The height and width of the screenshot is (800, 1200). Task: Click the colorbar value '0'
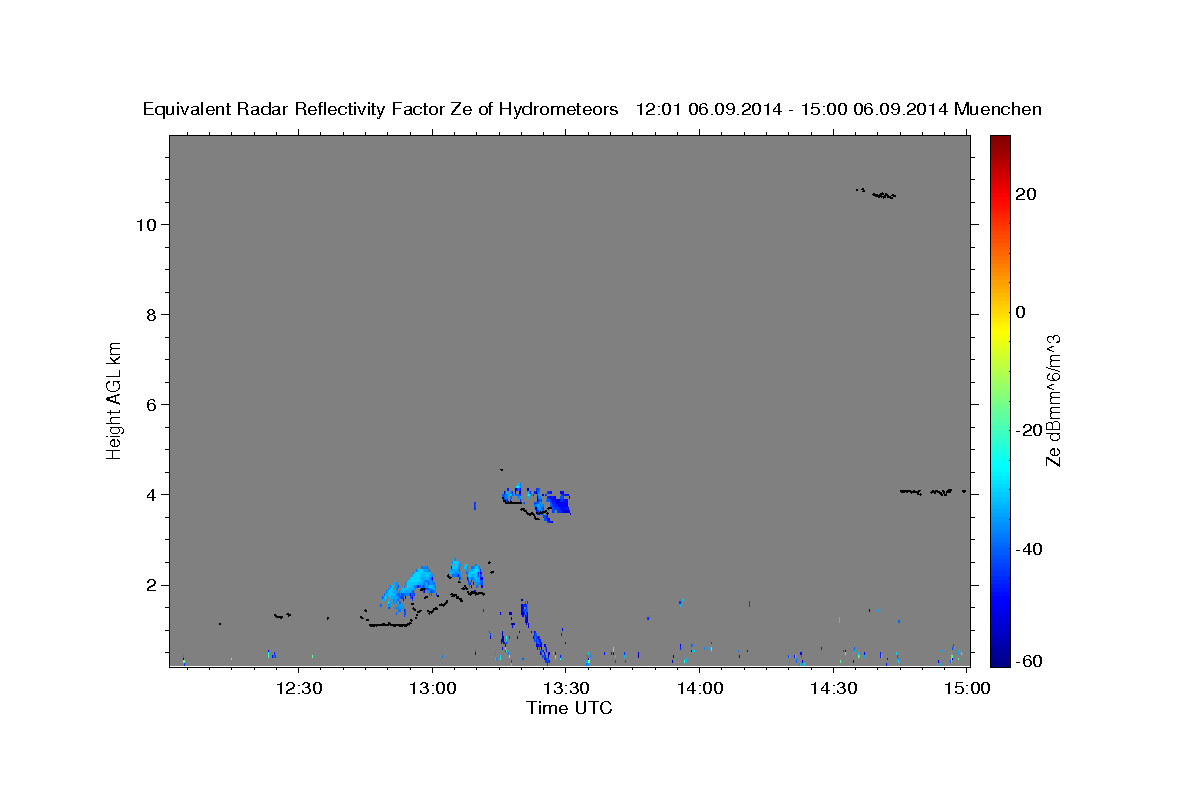tap(1020, 312)
